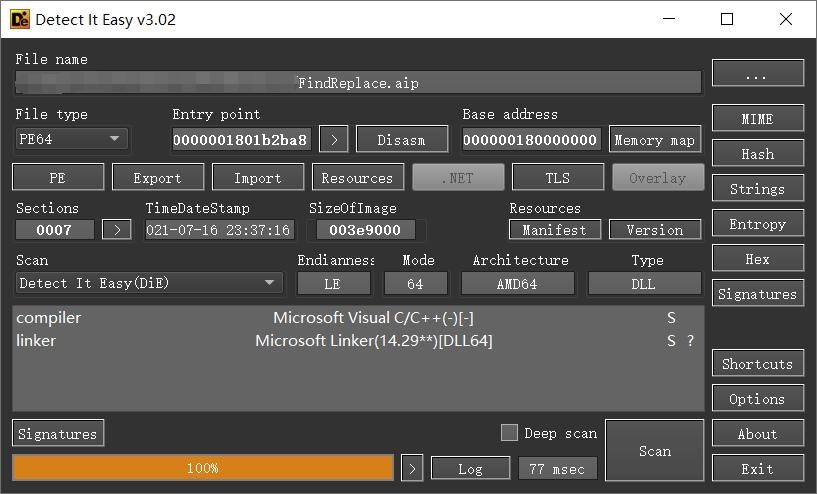Open the Import table
Image resolution: width=817 pixels, height=494 pixels.
258,178
